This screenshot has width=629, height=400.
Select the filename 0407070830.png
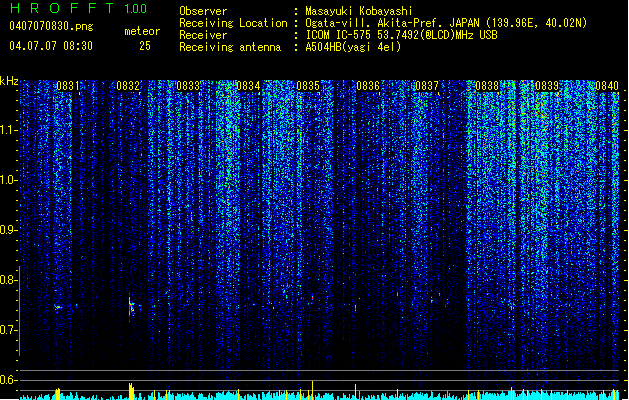(x=51, y=26)
